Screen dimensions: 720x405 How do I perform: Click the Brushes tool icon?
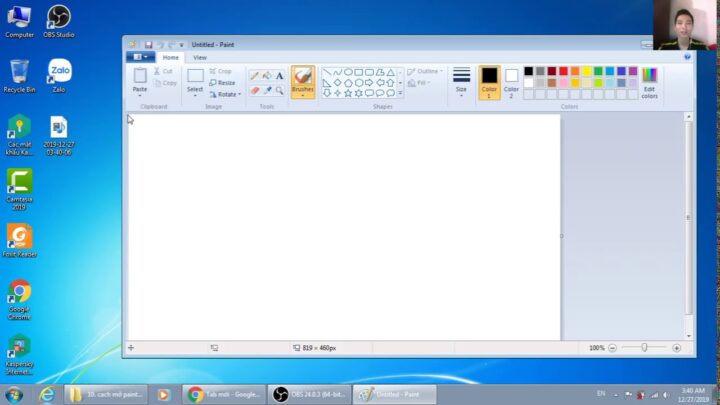point(303,76)
